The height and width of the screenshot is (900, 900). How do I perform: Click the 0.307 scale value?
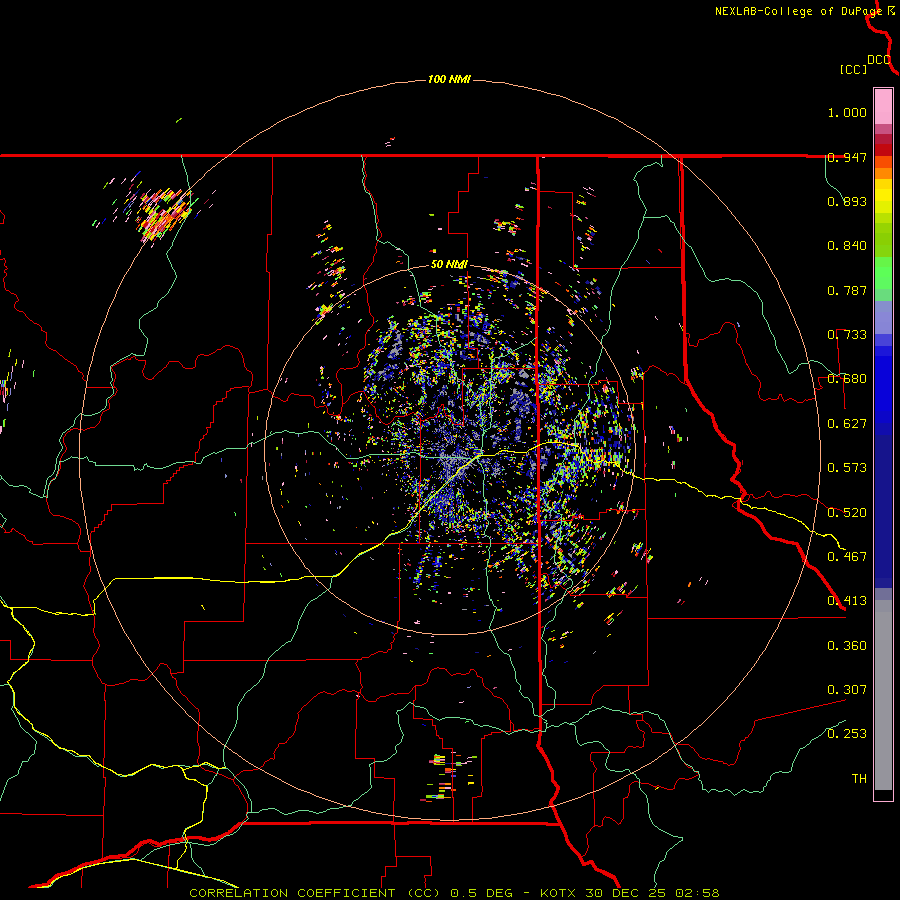[847, 690]
